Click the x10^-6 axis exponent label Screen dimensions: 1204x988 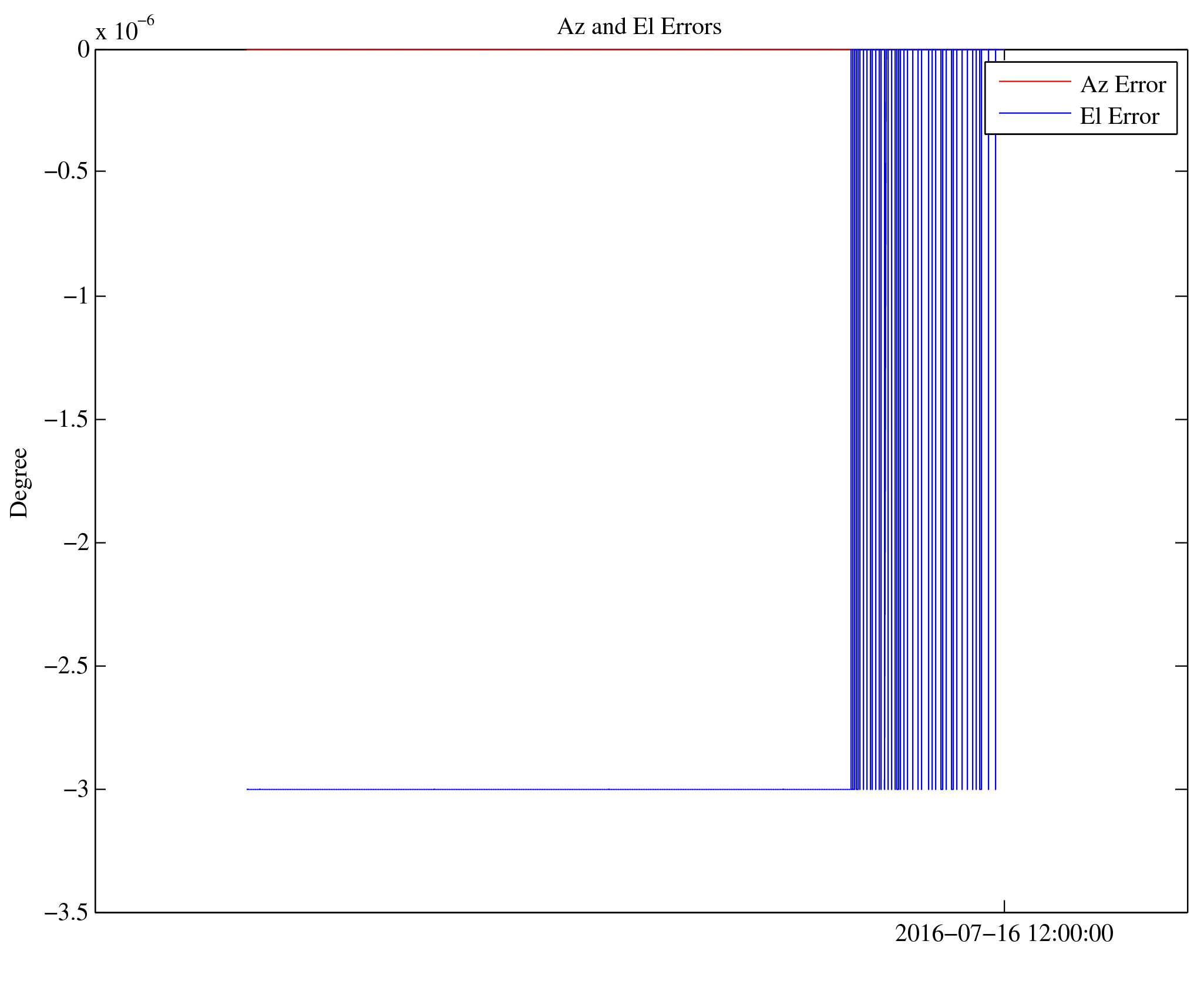coord(125,29)
